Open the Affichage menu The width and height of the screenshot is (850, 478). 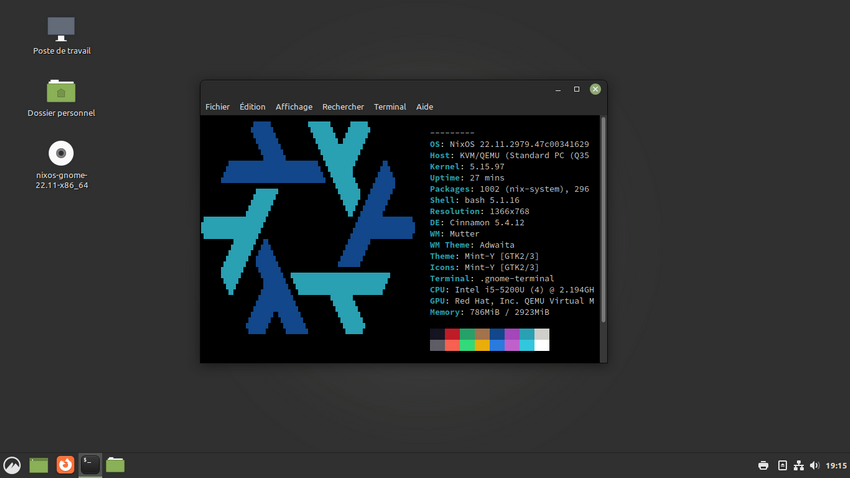(x=294, y=107)
